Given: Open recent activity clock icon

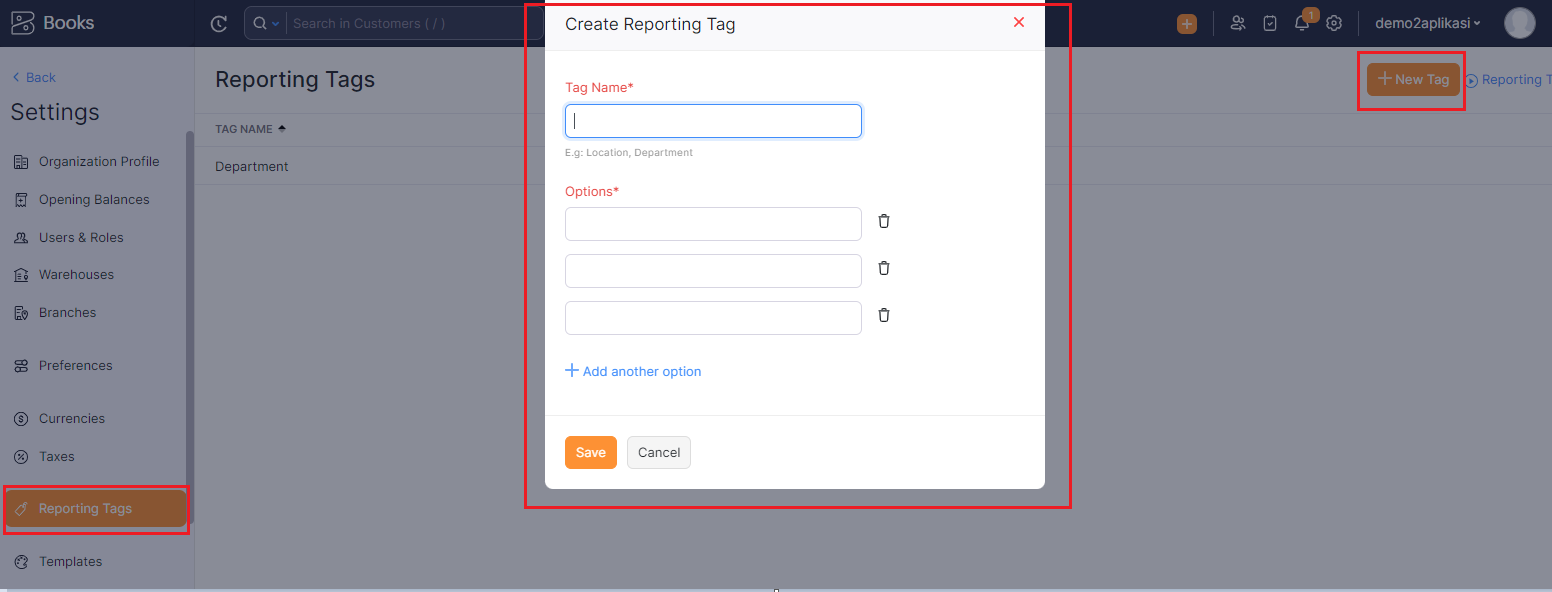Looking at the screenshot, I should (x=219, y=24).
